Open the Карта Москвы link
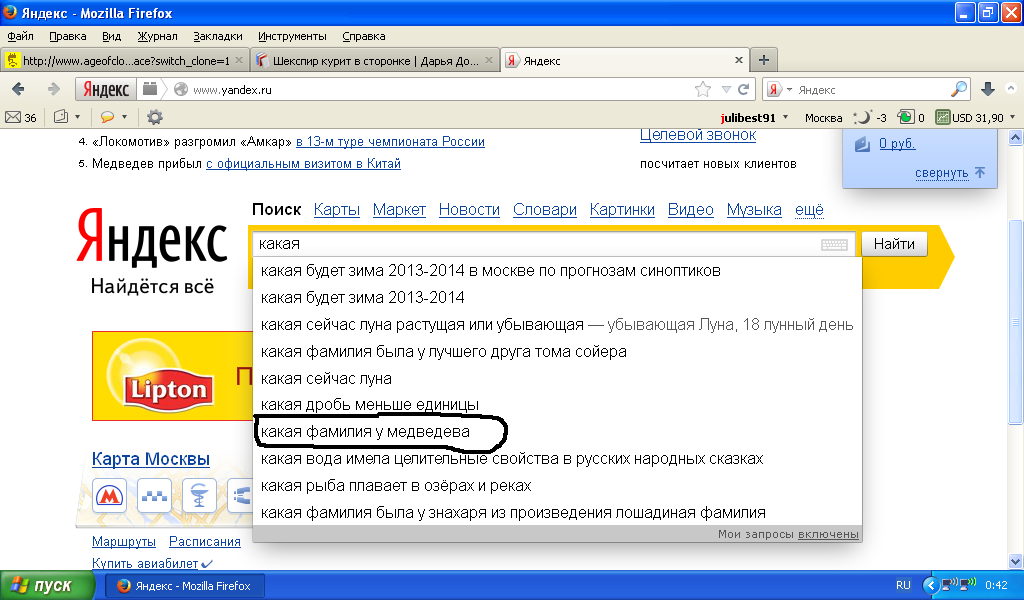Viewport: 1024px width, 600px height. pos(150,459)
